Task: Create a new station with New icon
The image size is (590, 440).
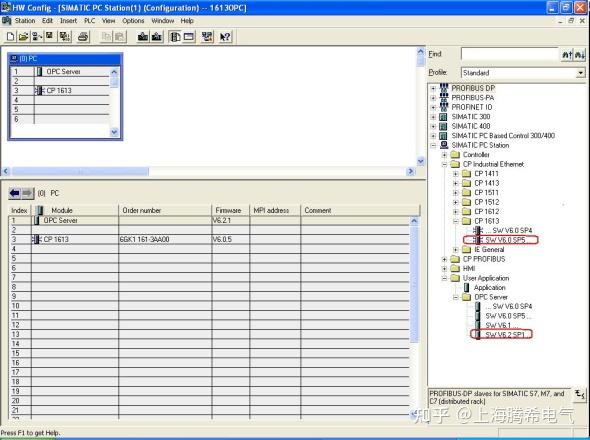Action: pyautogui.click(x=11, y=37)
